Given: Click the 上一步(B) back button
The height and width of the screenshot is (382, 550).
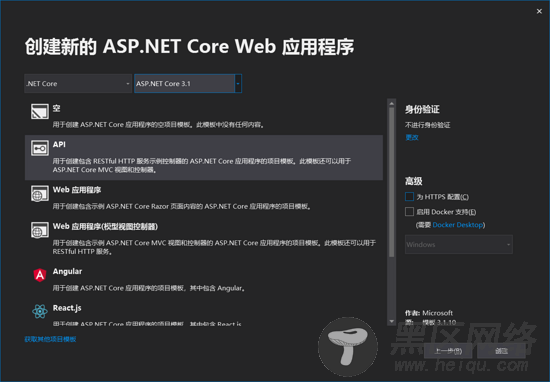Looking at the screenshot, I should 448,351.
